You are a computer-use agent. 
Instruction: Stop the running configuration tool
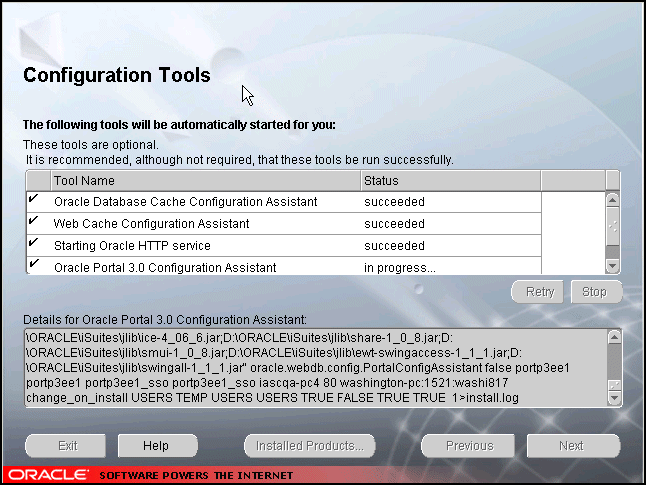coord(596,292)
